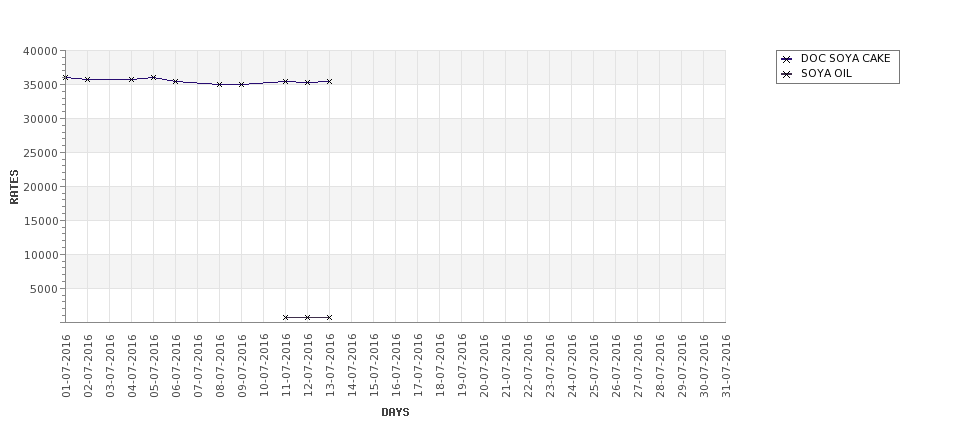Click the 19-07-2016 date label
Viewport: 975px width, 429px height.
coord(461,366)
